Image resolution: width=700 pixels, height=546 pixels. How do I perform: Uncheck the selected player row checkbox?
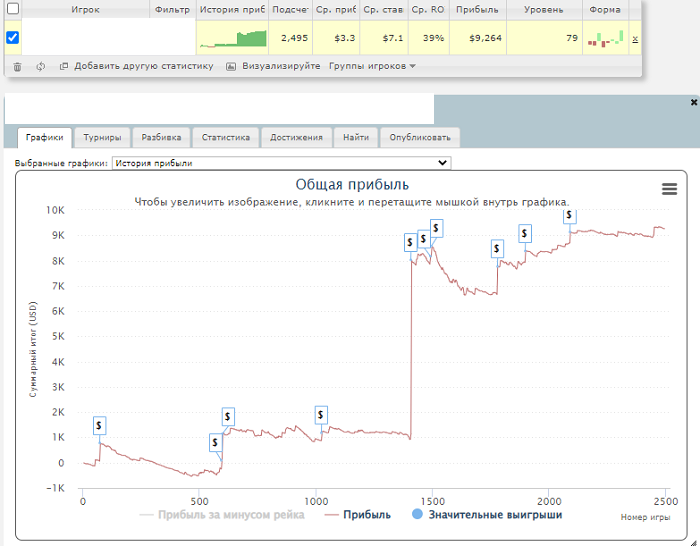[12, 38]
